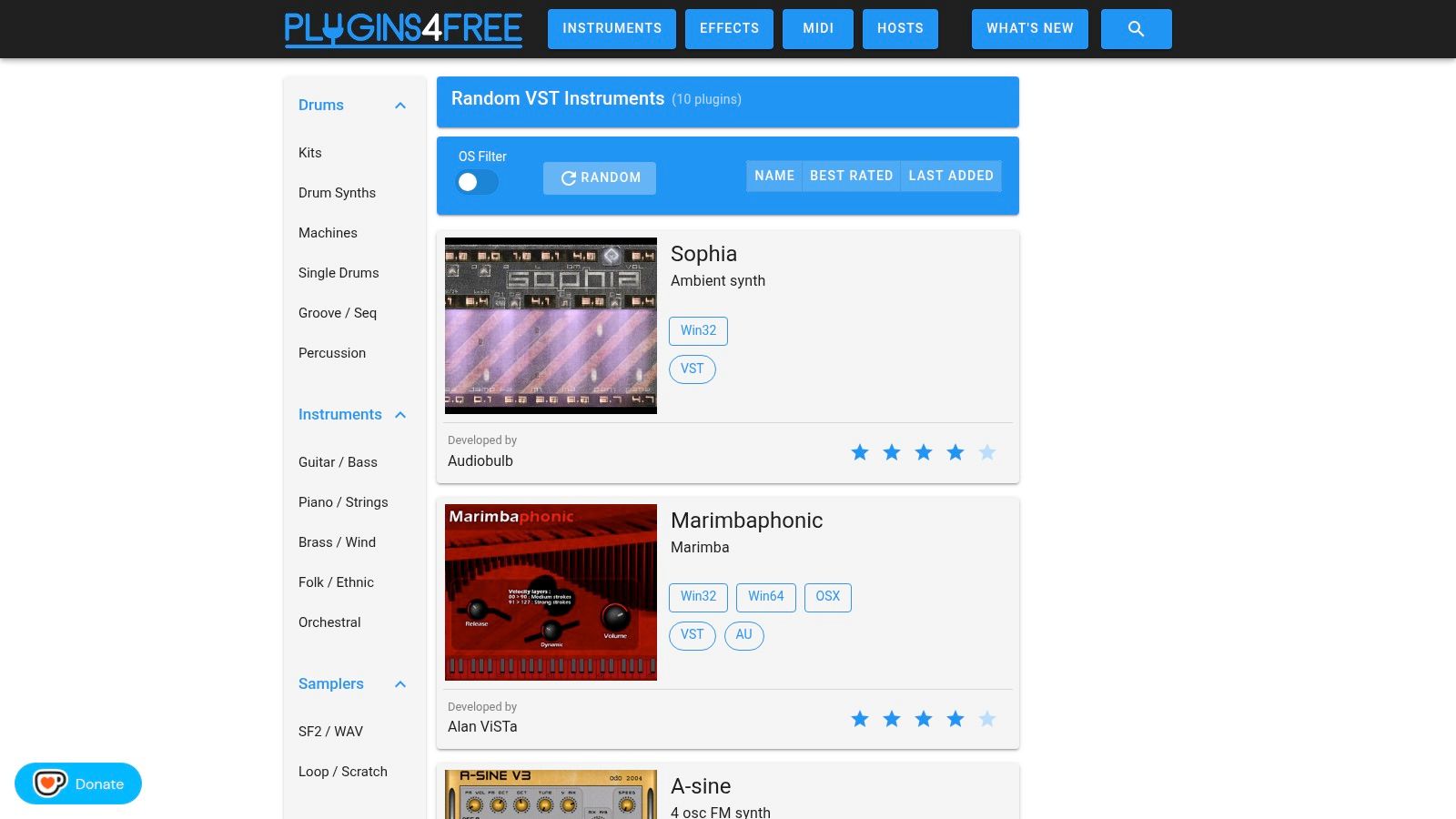1456x819 pixels.
Task: Select the VST tag on Sophia
Action: [x=693, y=369]
